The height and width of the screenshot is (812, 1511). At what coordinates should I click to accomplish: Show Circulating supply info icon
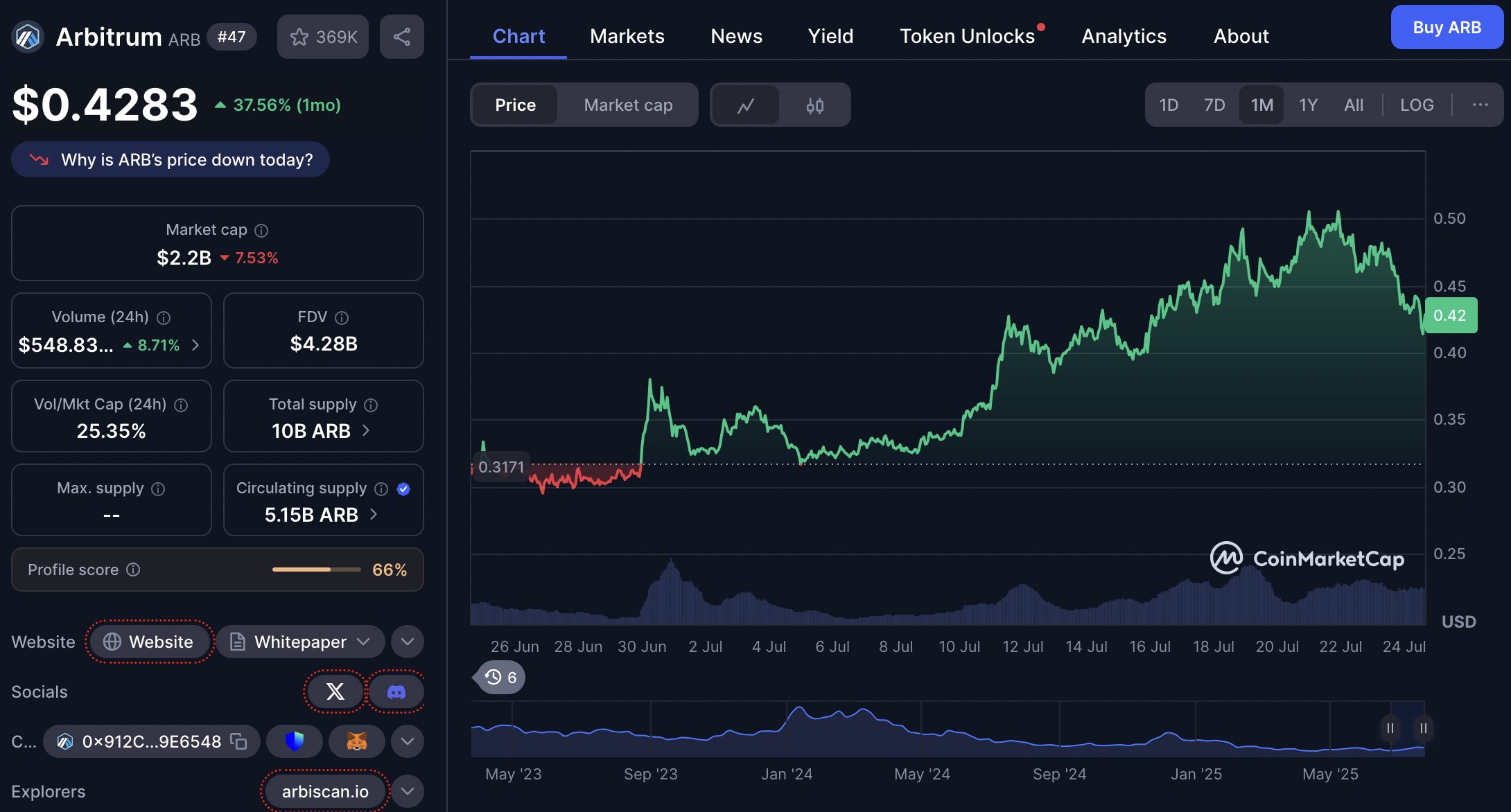(381, 488)
